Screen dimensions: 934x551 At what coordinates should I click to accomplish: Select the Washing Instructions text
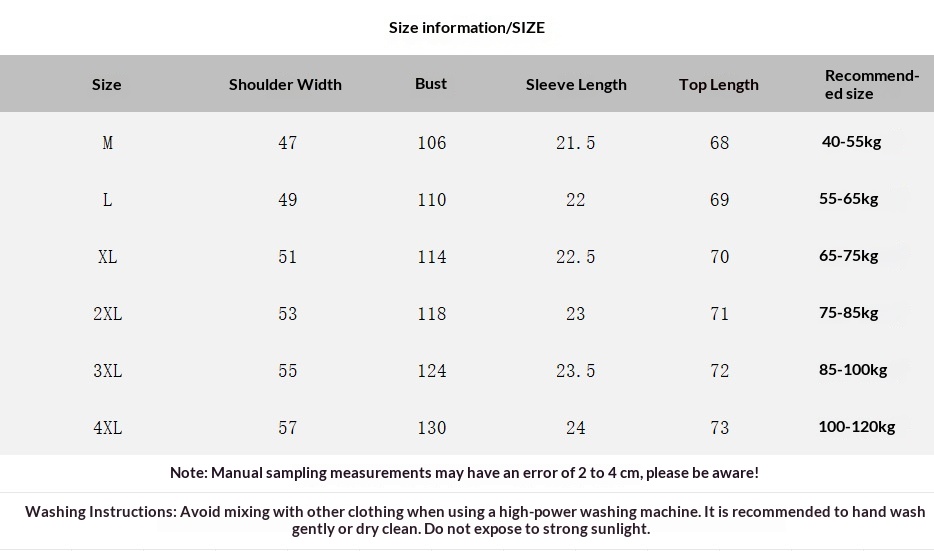tap(475, 519)
